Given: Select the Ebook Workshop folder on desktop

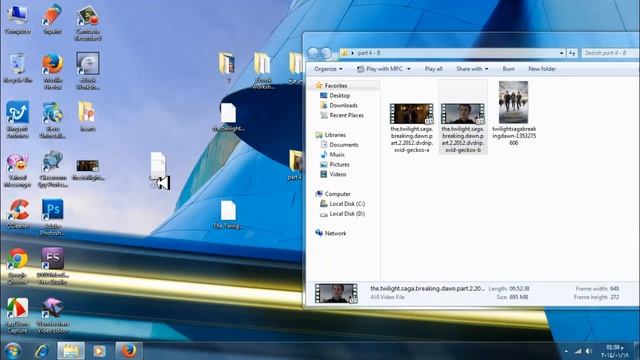Looking at the screenshot, I should [262, 70].
